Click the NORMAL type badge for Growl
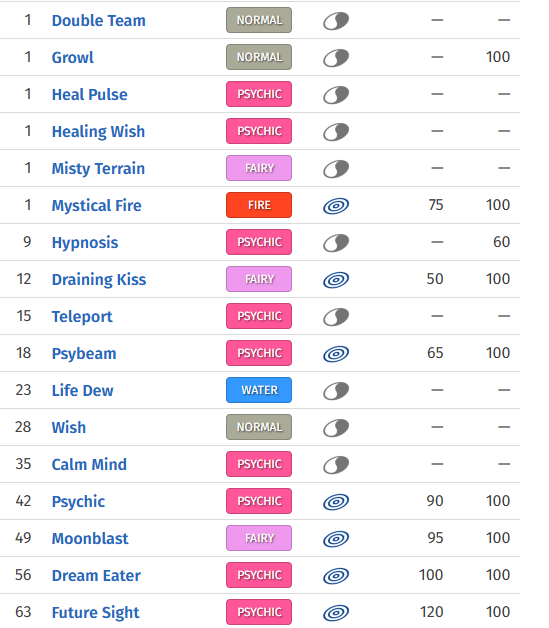This screenshot has height=628, width=549. tap(259, 57)
